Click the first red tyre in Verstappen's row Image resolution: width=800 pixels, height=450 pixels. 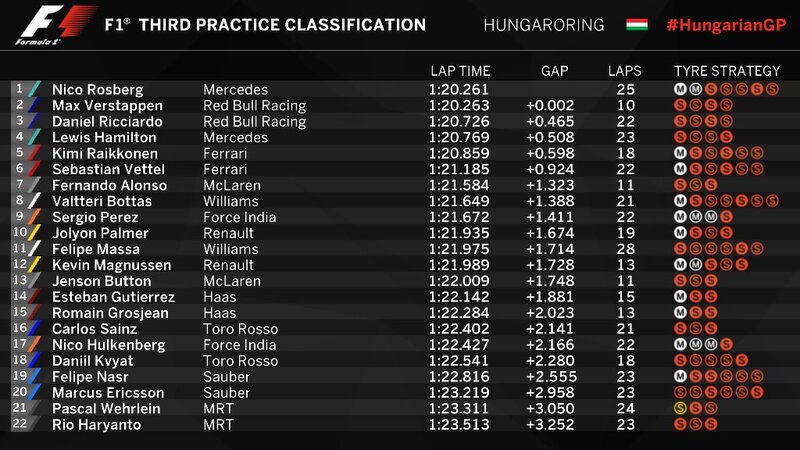point(680,105)
